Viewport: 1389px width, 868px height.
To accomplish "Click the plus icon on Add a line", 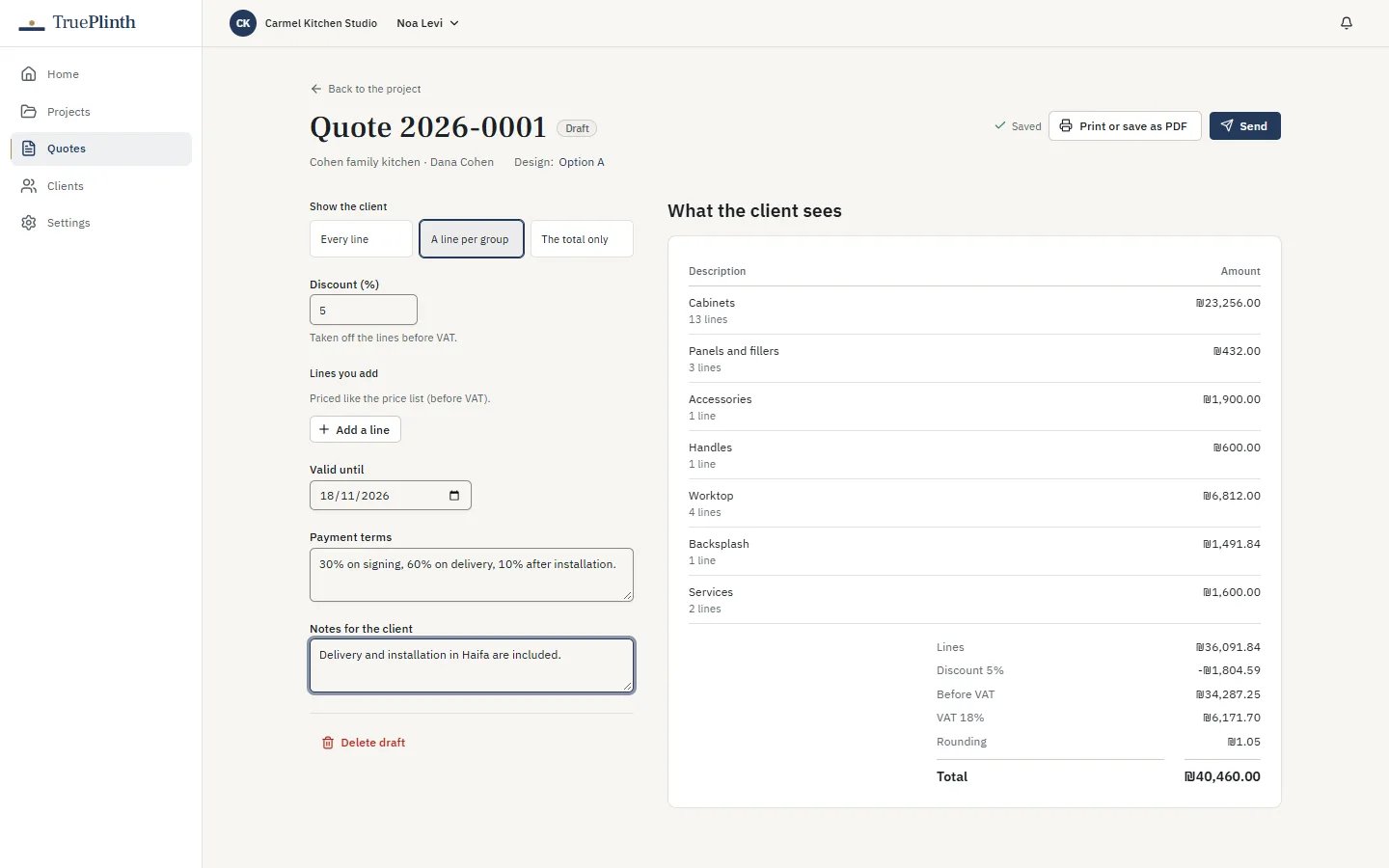I will point(324,430).
